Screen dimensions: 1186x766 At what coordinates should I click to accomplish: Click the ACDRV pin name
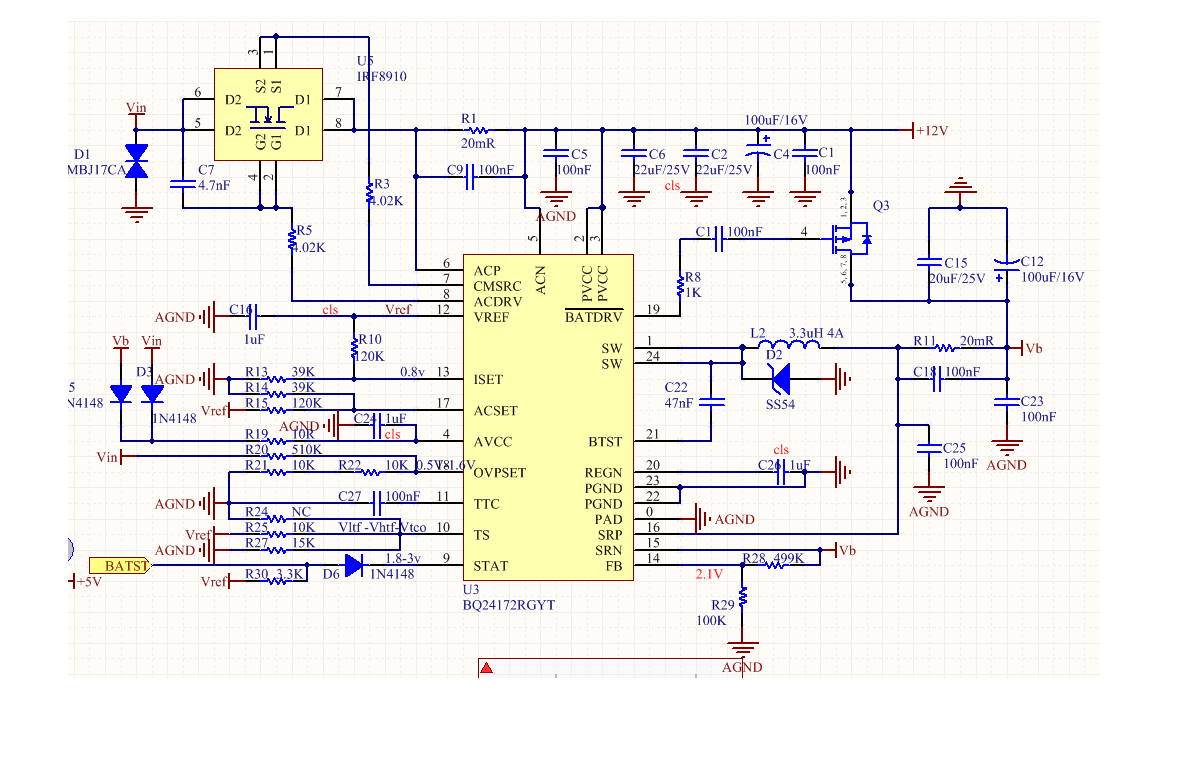pos(498,302)
